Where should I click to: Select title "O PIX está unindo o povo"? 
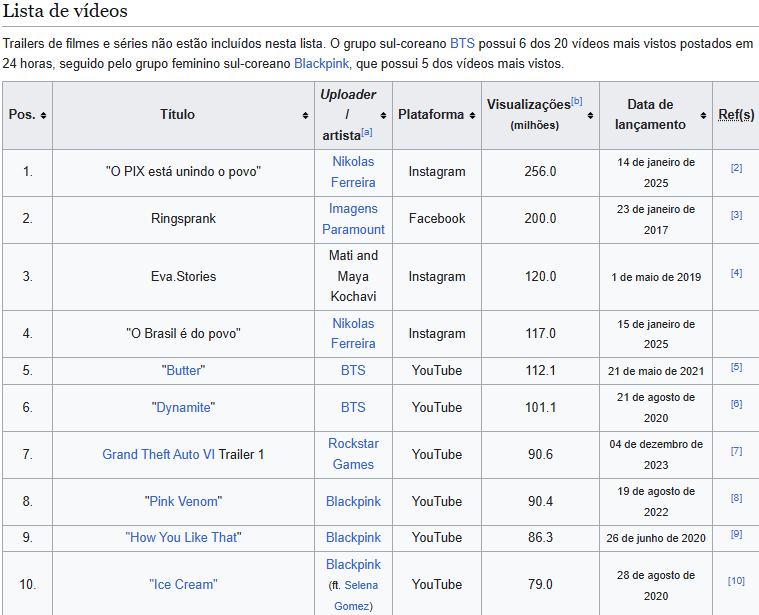[183, 172]
